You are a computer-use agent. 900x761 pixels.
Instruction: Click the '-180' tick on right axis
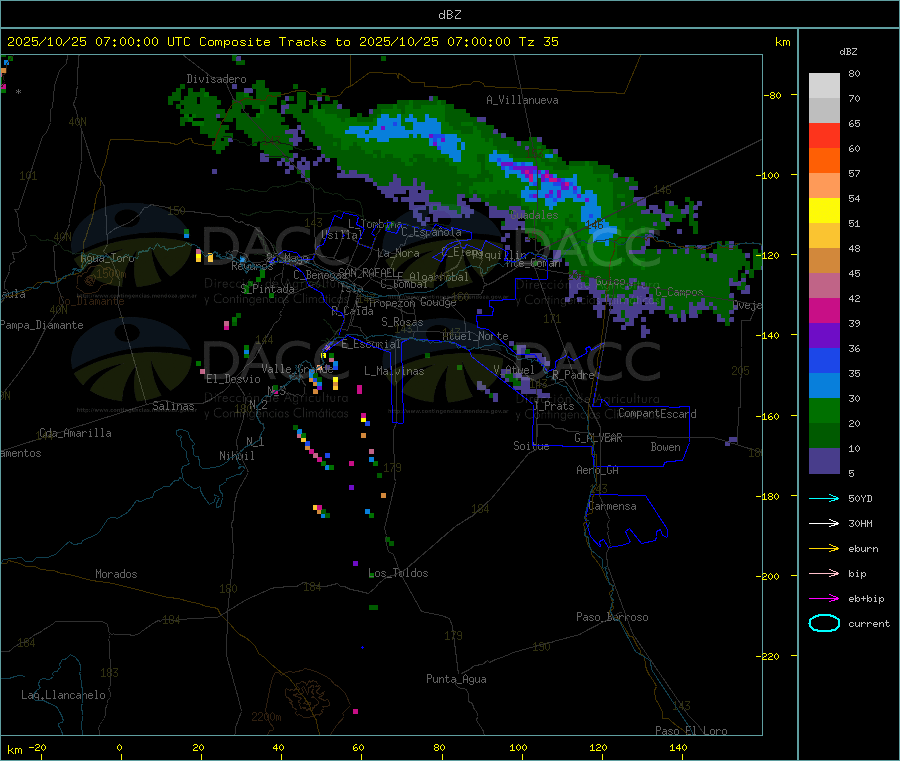pyautogui.click(x=771, y=496)
